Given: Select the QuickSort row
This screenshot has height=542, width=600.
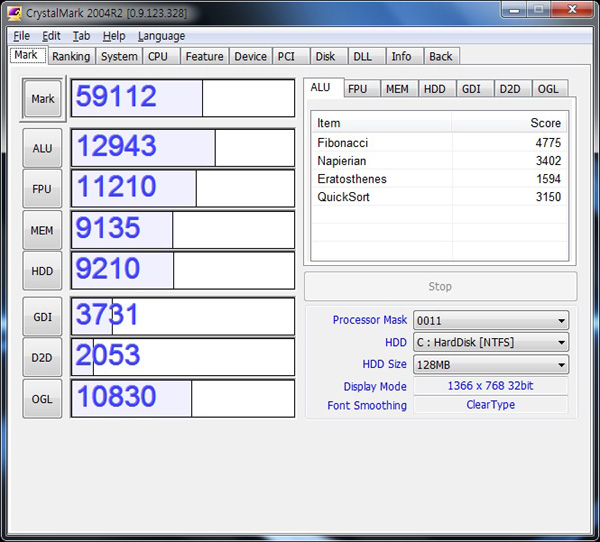Looking at the screenshot, I should pos(439,197).
